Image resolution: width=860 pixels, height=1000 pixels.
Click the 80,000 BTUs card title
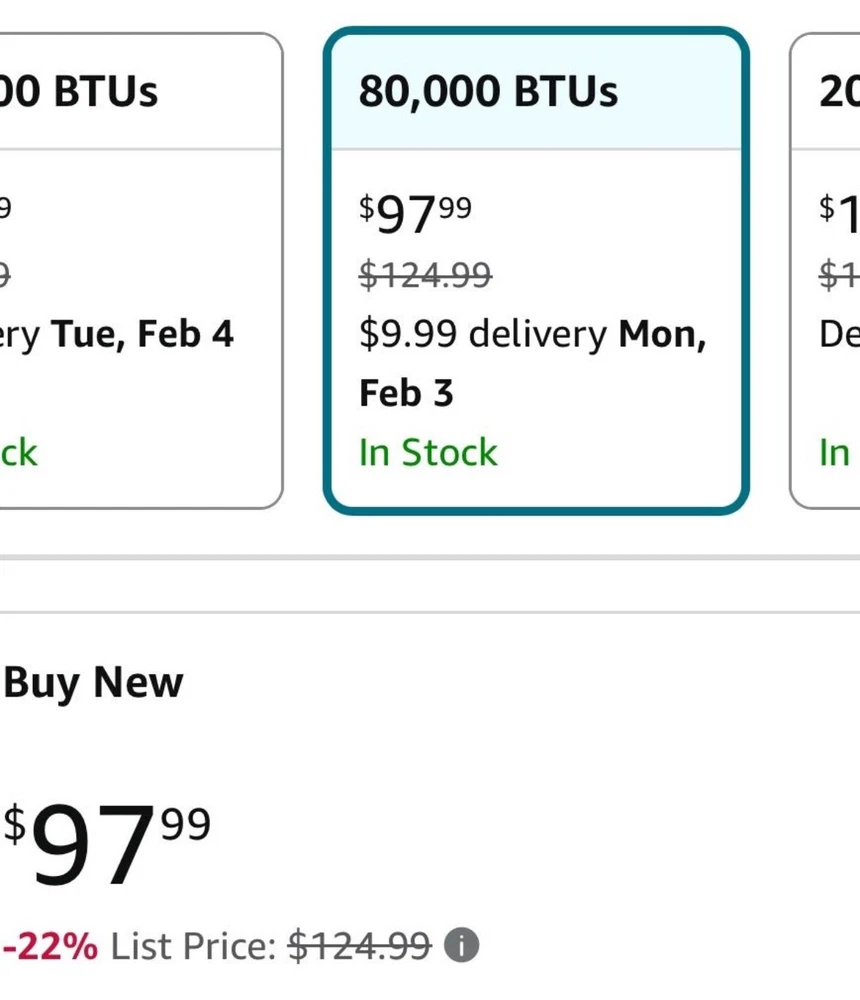pyautogui.click(x=488, y=92)
